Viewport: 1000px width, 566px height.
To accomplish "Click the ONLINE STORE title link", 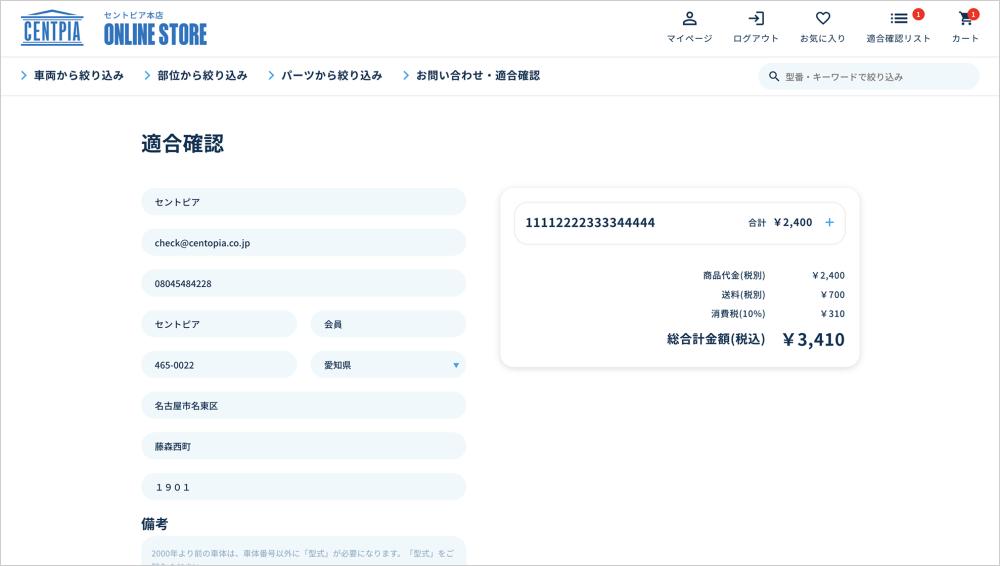I will [x=155, y=34].
